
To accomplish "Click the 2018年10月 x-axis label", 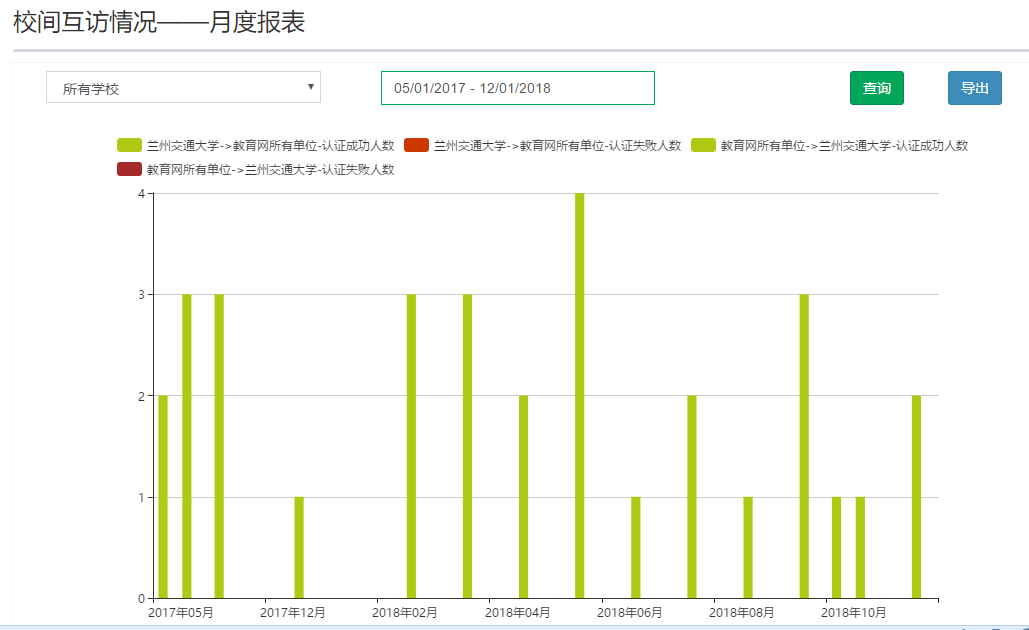I will (854, 611).
